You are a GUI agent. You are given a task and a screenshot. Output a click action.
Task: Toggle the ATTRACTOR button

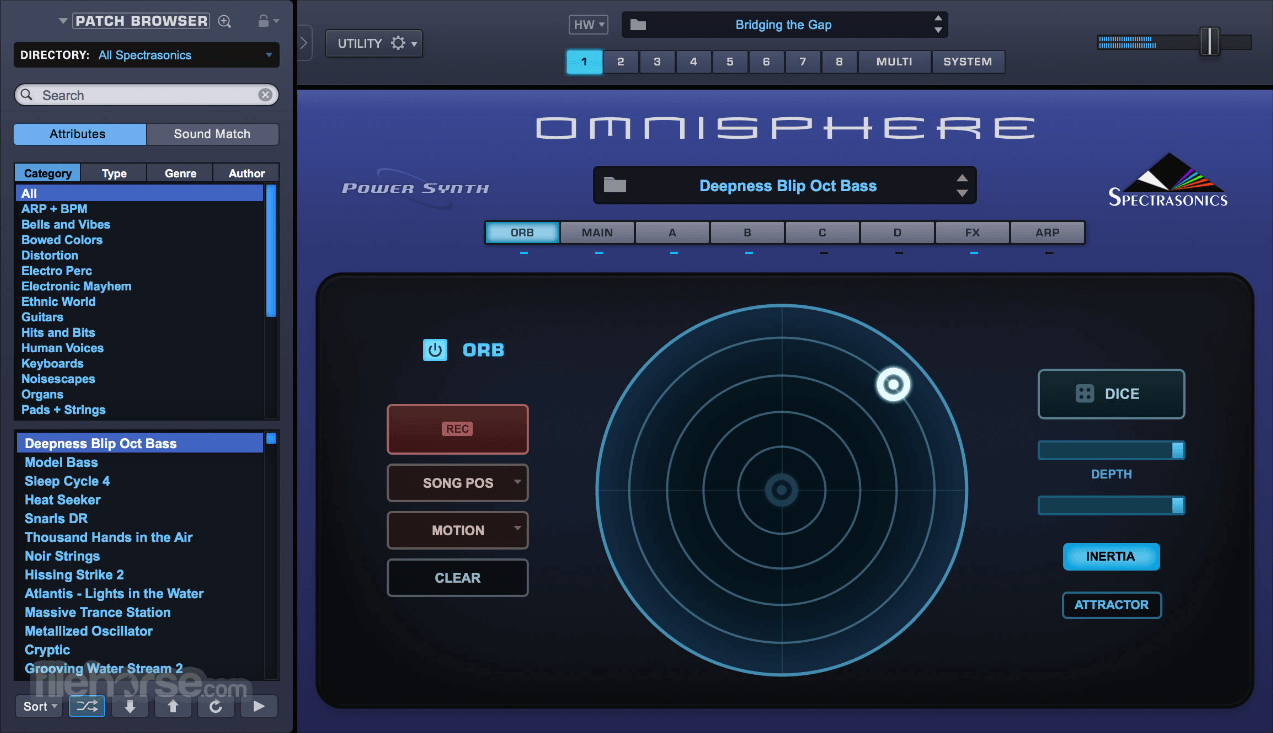[1111, 605]
